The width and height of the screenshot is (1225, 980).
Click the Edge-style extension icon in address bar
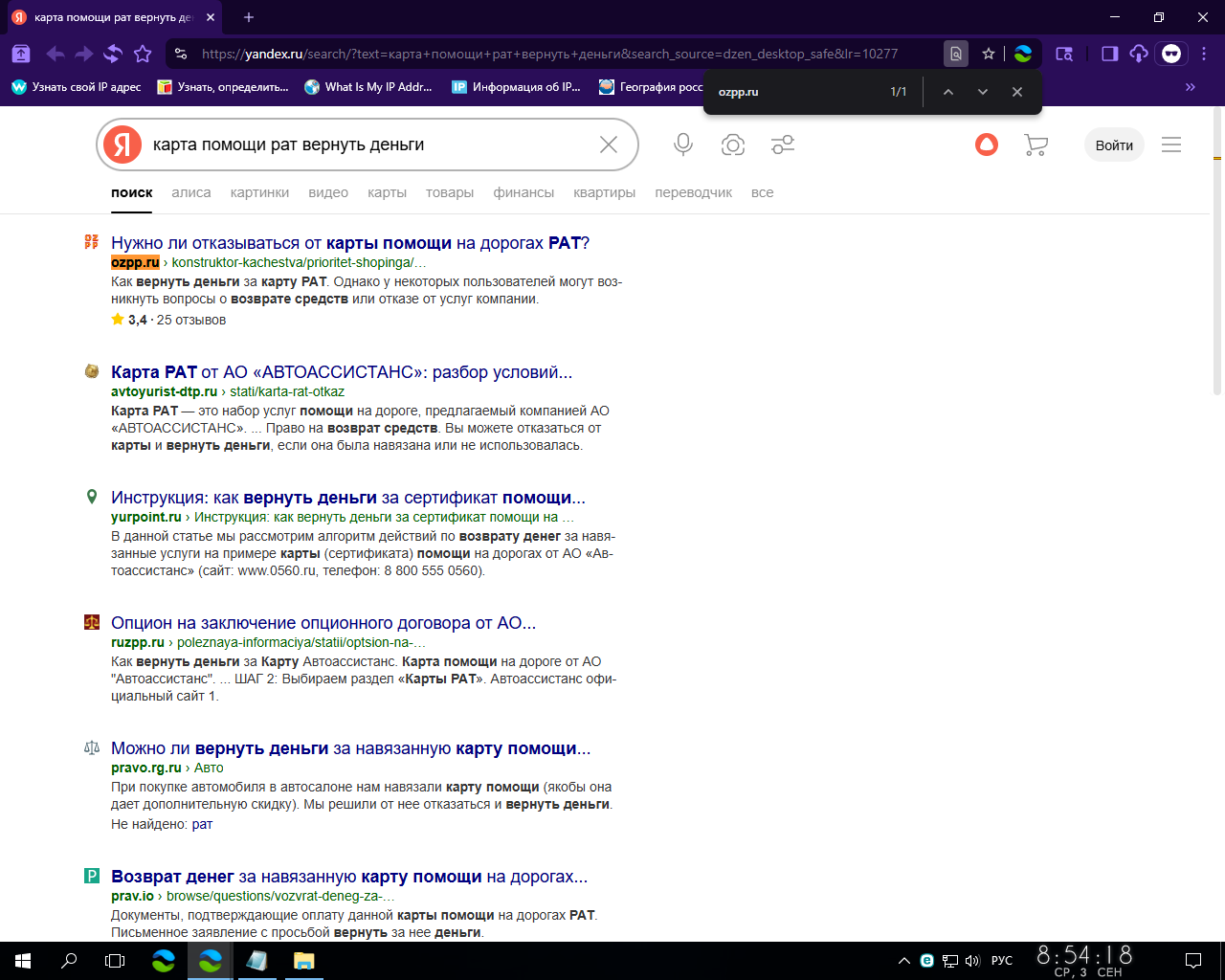click(1023, 54)
